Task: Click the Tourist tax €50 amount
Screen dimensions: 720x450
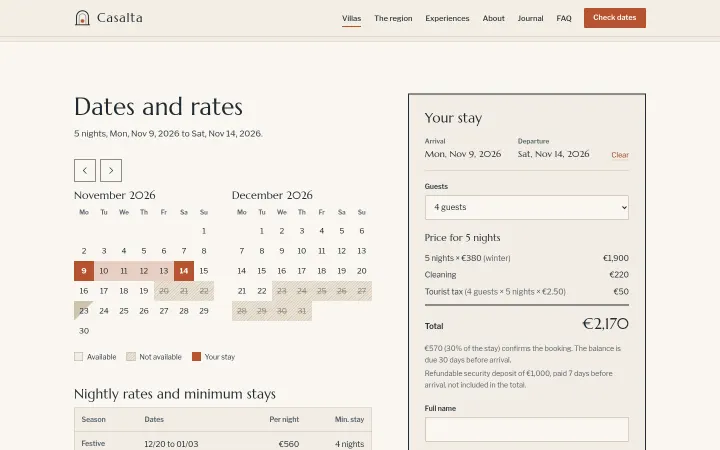Action: click(x=621, y=292)
